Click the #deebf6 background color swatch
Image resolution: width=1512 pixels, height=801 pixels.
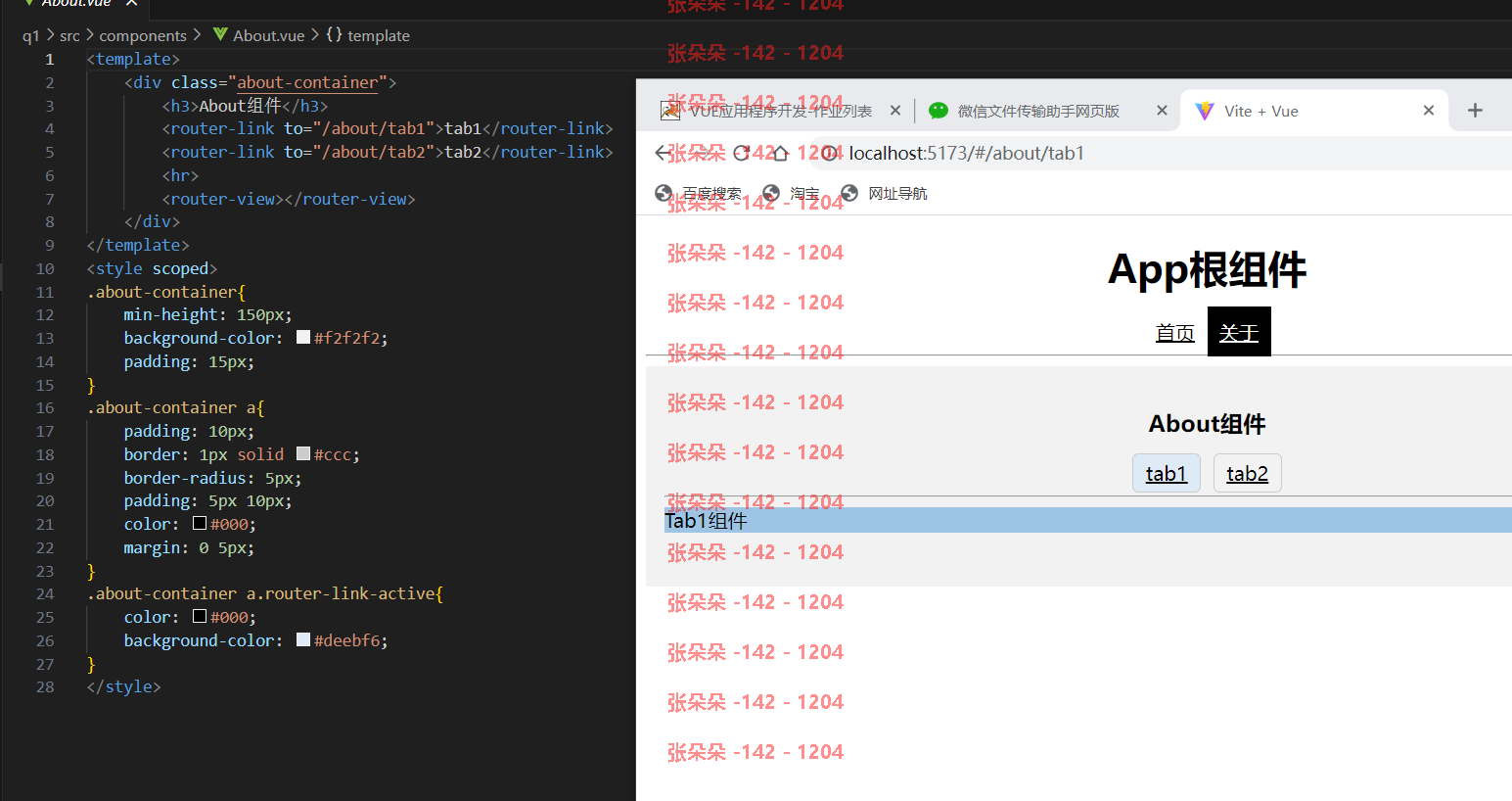coord(303,639)
